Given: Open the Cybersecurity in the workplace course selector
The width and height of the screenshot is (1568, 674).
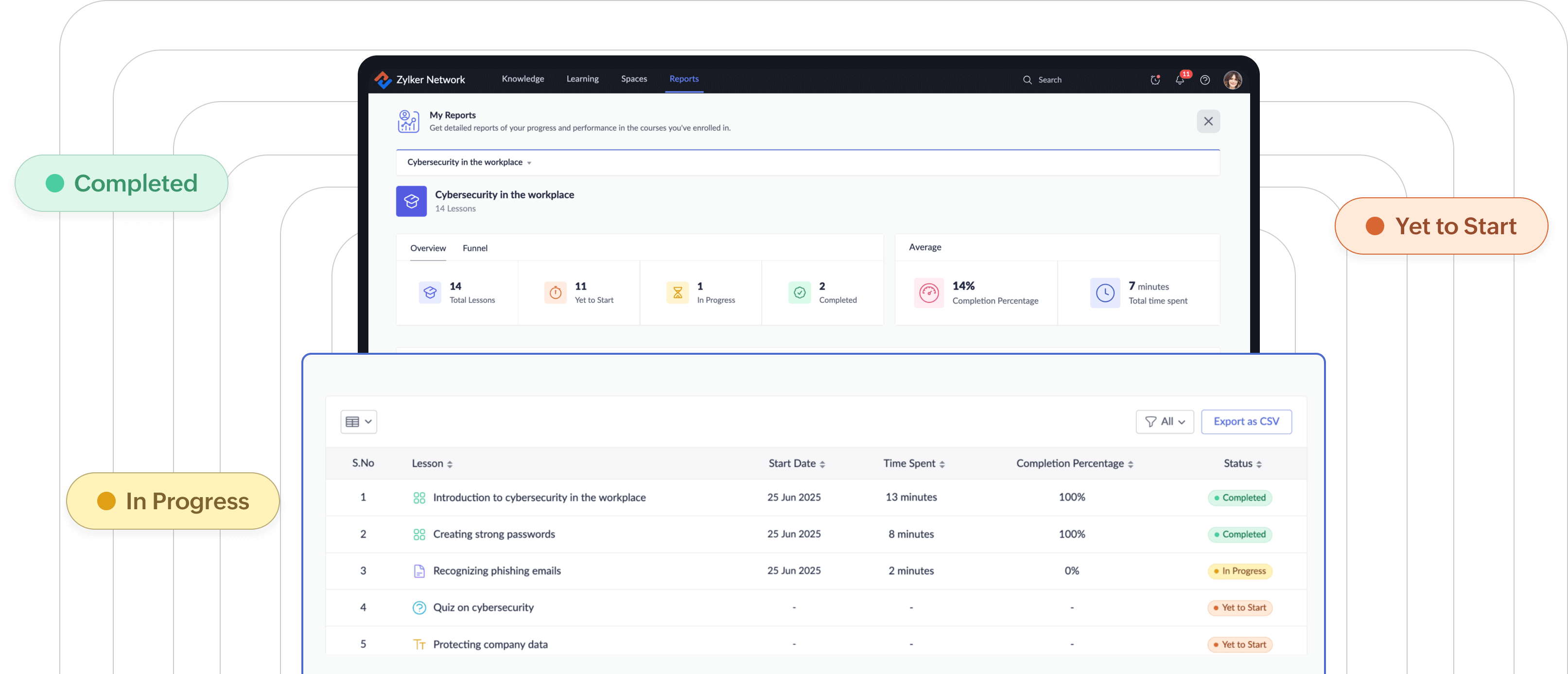Looking at the screenshot, I should pos(469,162).
